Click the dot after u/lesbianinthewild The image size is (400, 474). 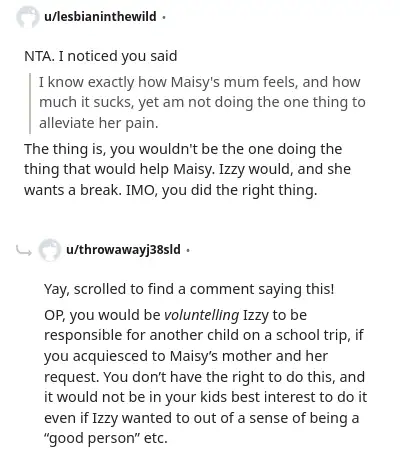point(163,17)
